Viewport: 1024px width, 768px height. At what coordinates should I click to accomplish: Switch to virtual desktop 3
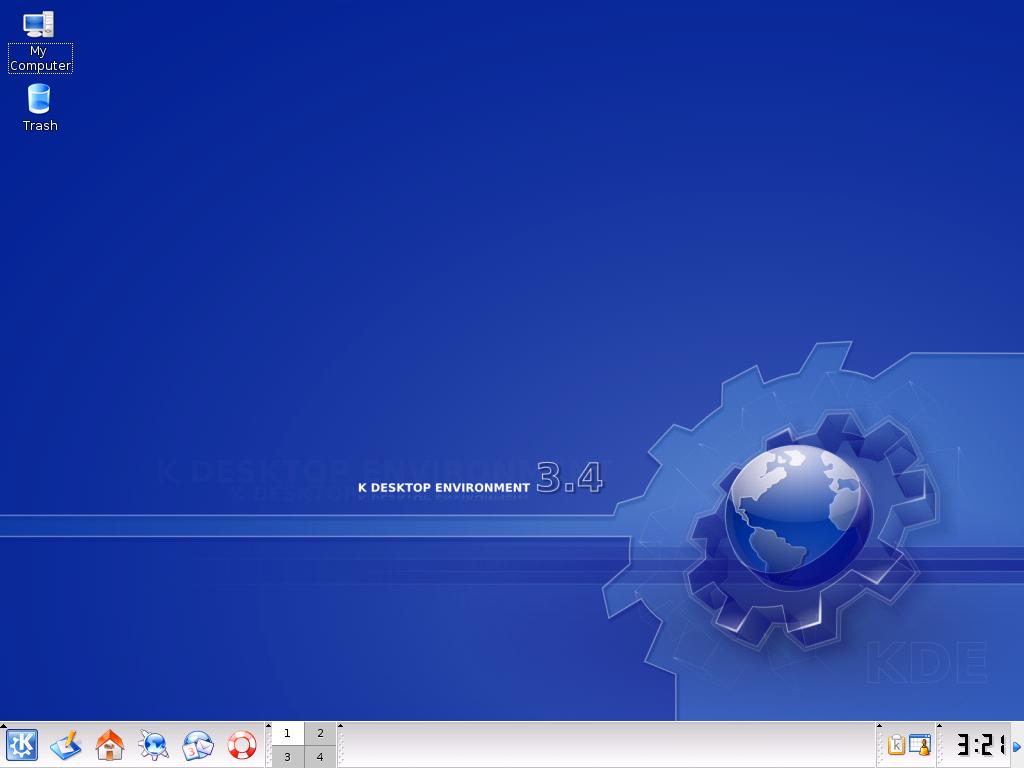287,757
